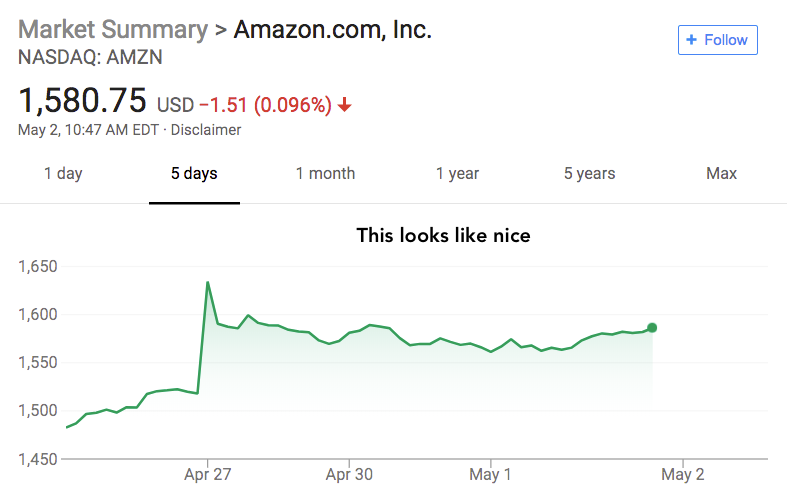The width and height of the screenshot is (787, 501).
Task: Select the Max range tab
Action: [721, 173]
